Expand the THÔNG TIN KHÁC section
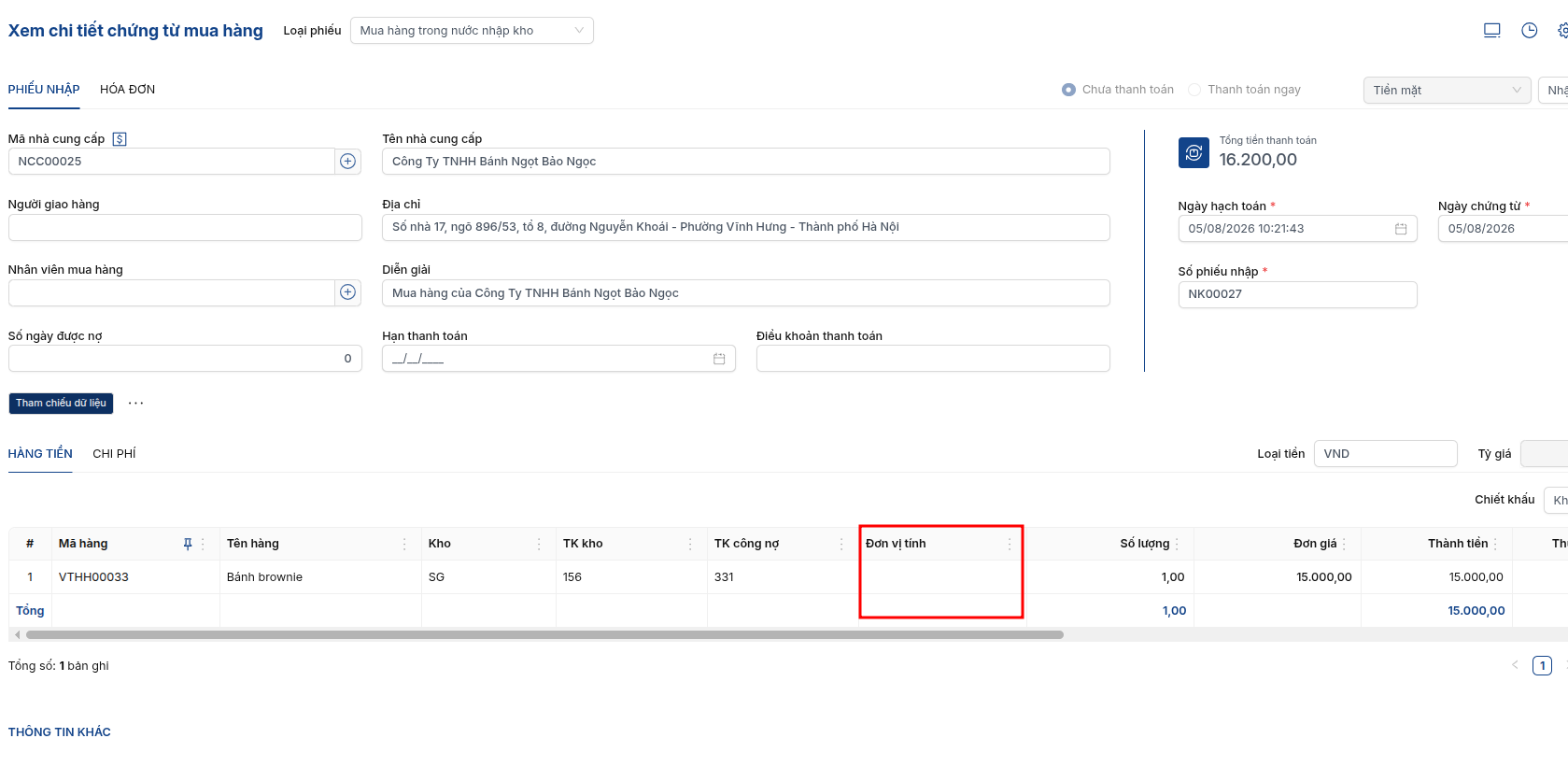 tap(60, 732)
